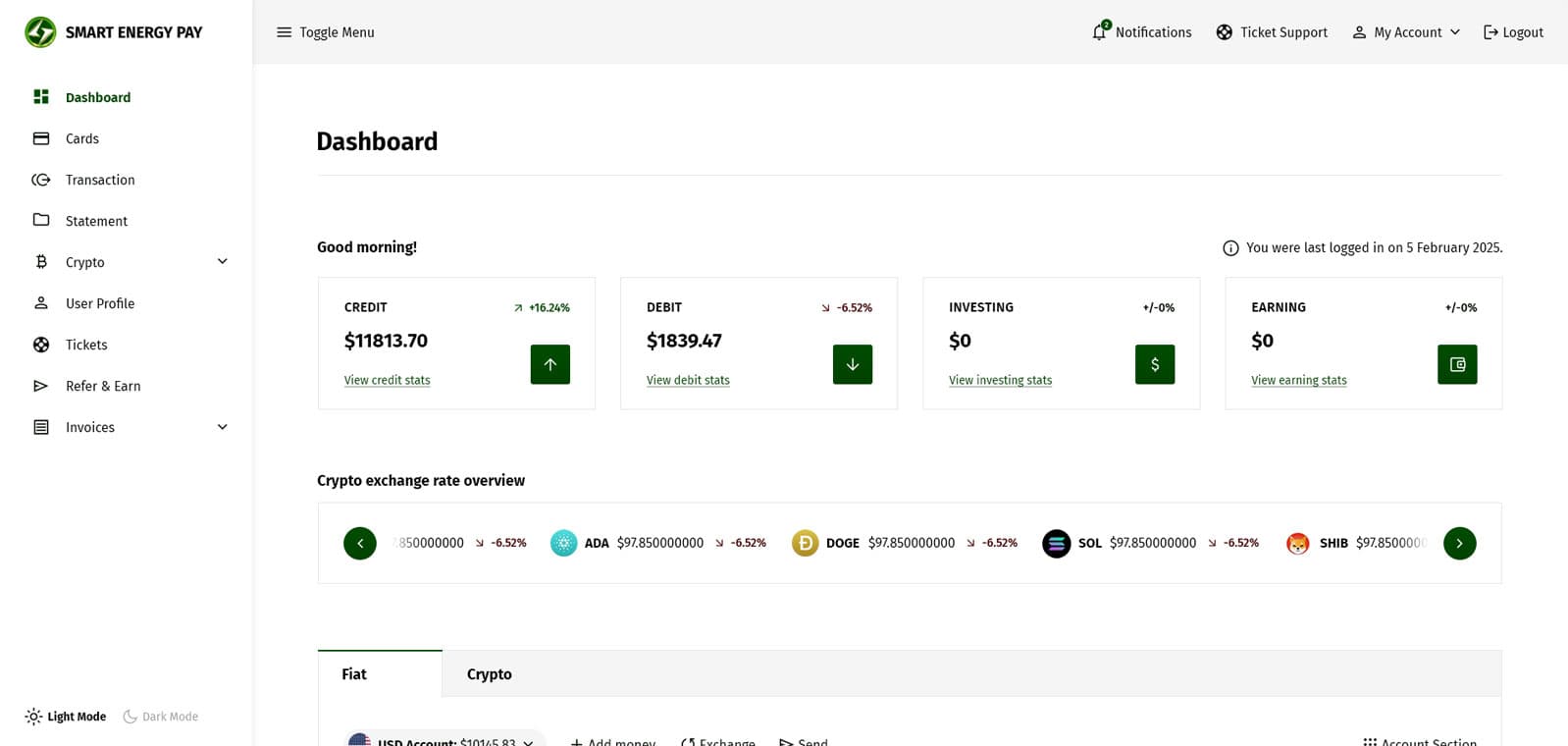Click the green wallet button in Earning card
The width and height of the screenshot is (1568, 746).
pyautogui.click(x=1457, y=364)
